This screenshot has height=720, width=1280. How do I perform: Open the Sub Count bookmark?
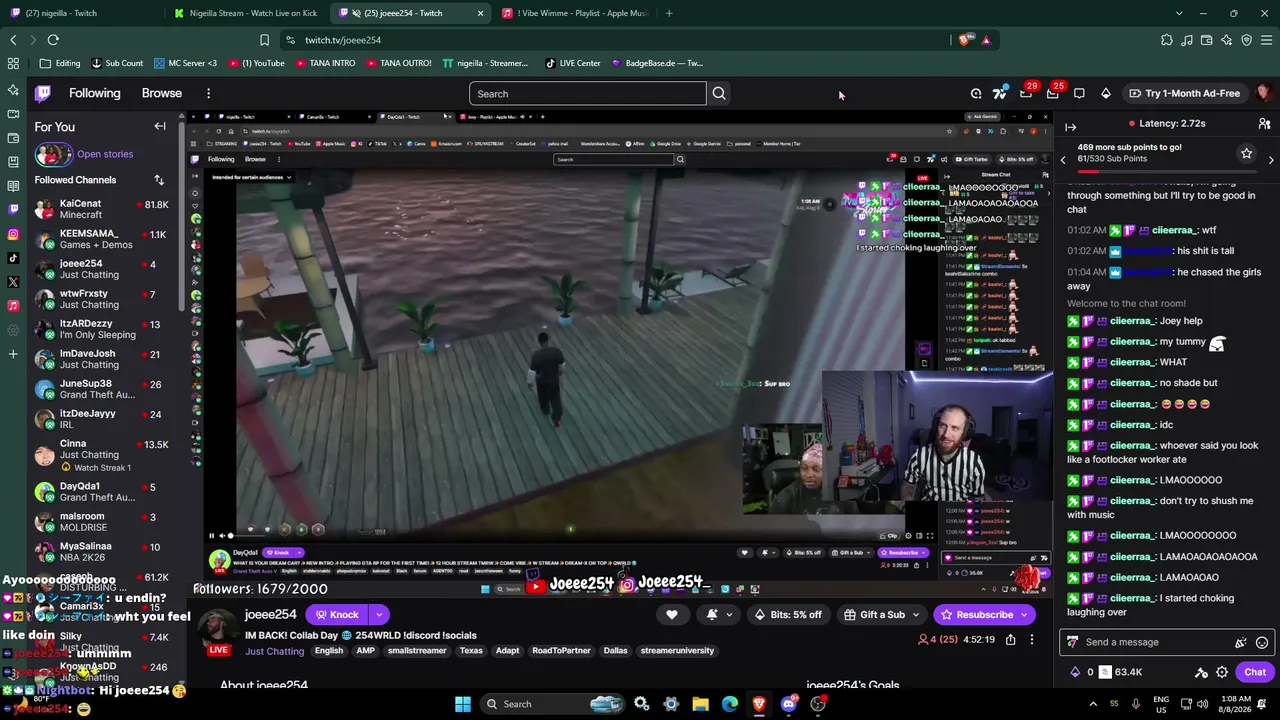[117, 63]
